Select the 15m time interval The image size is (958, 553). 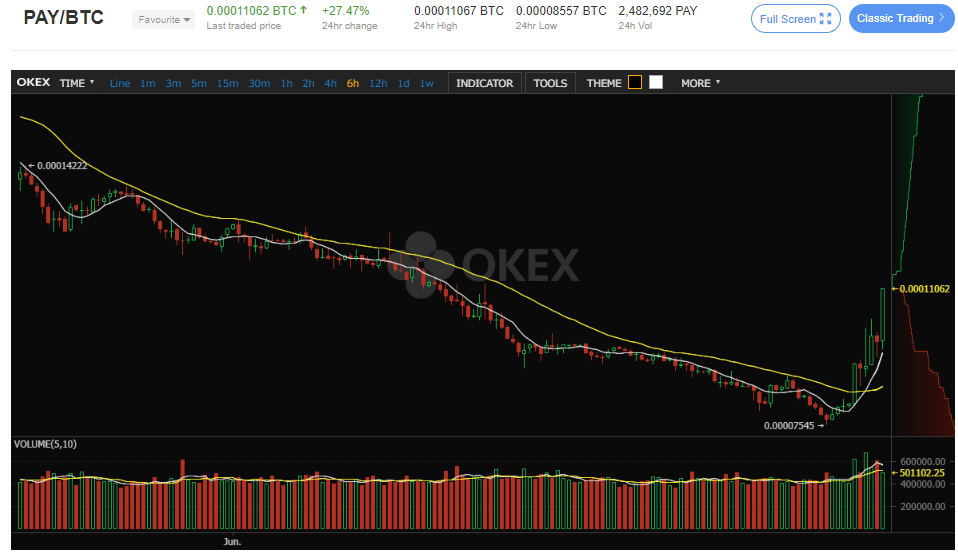click(227, 83)
